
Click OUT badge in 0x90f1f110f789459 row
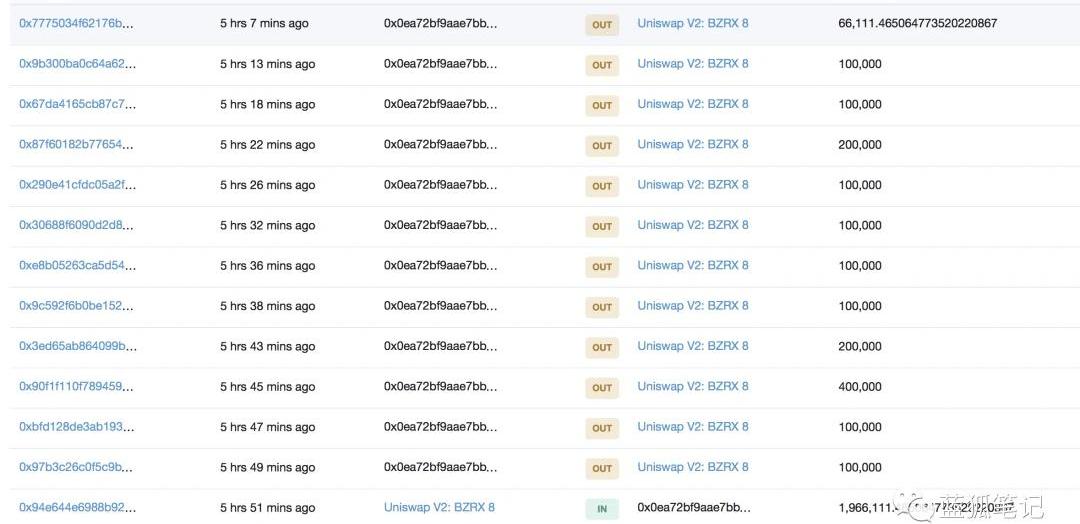(602, 388)
